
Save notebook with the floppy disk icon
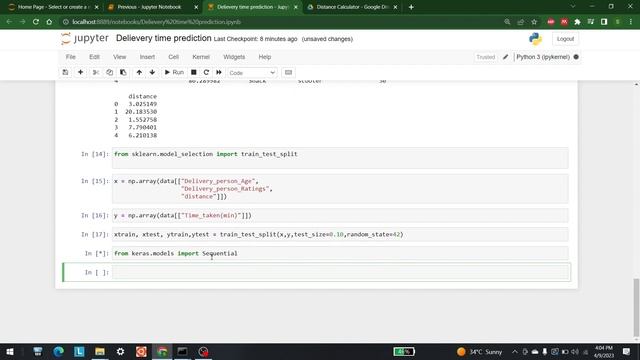pyautogui.click(x=65, y=72)
